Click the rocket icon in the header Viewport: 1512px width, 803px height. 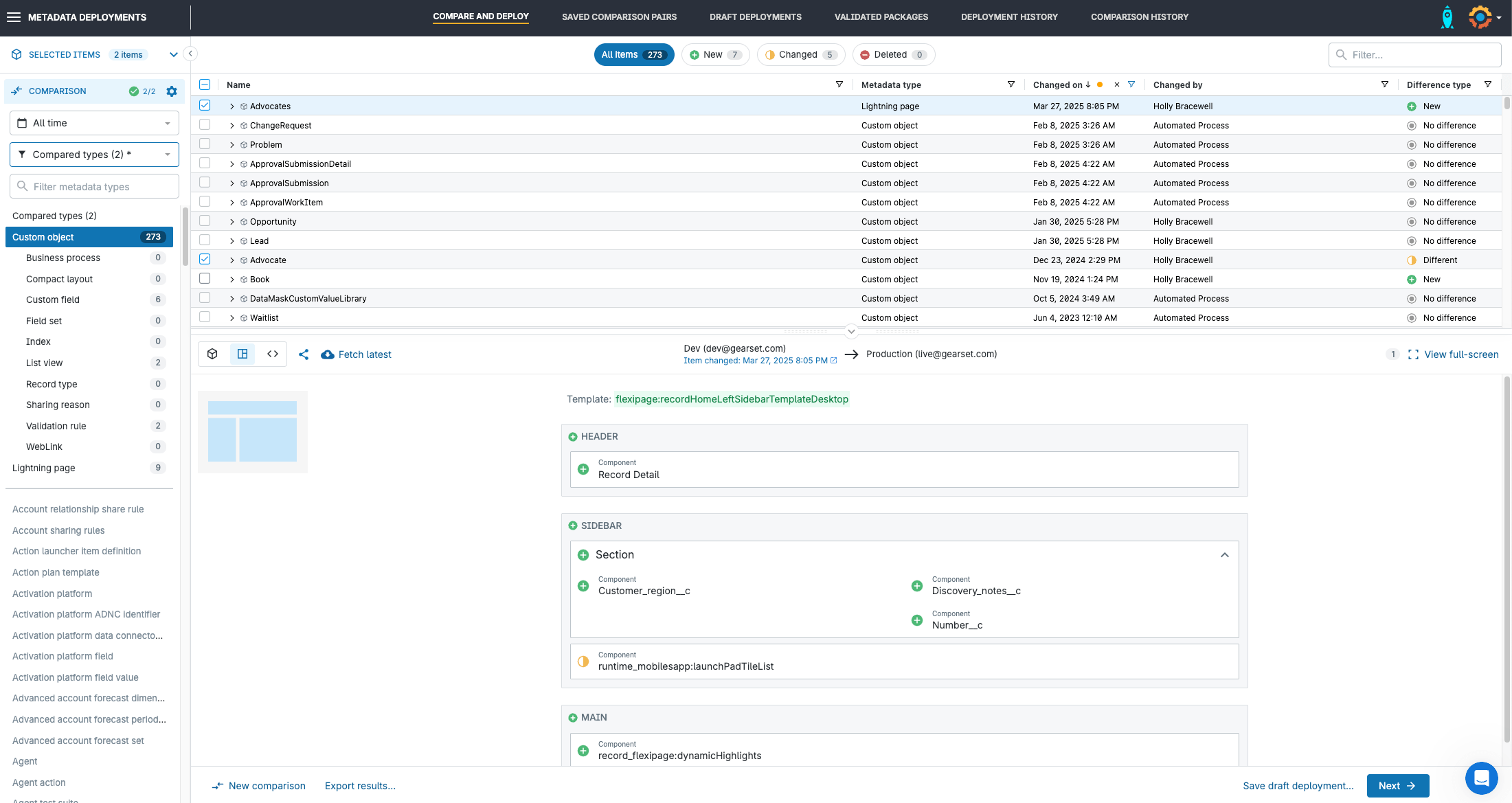[x=1447, y=17]
